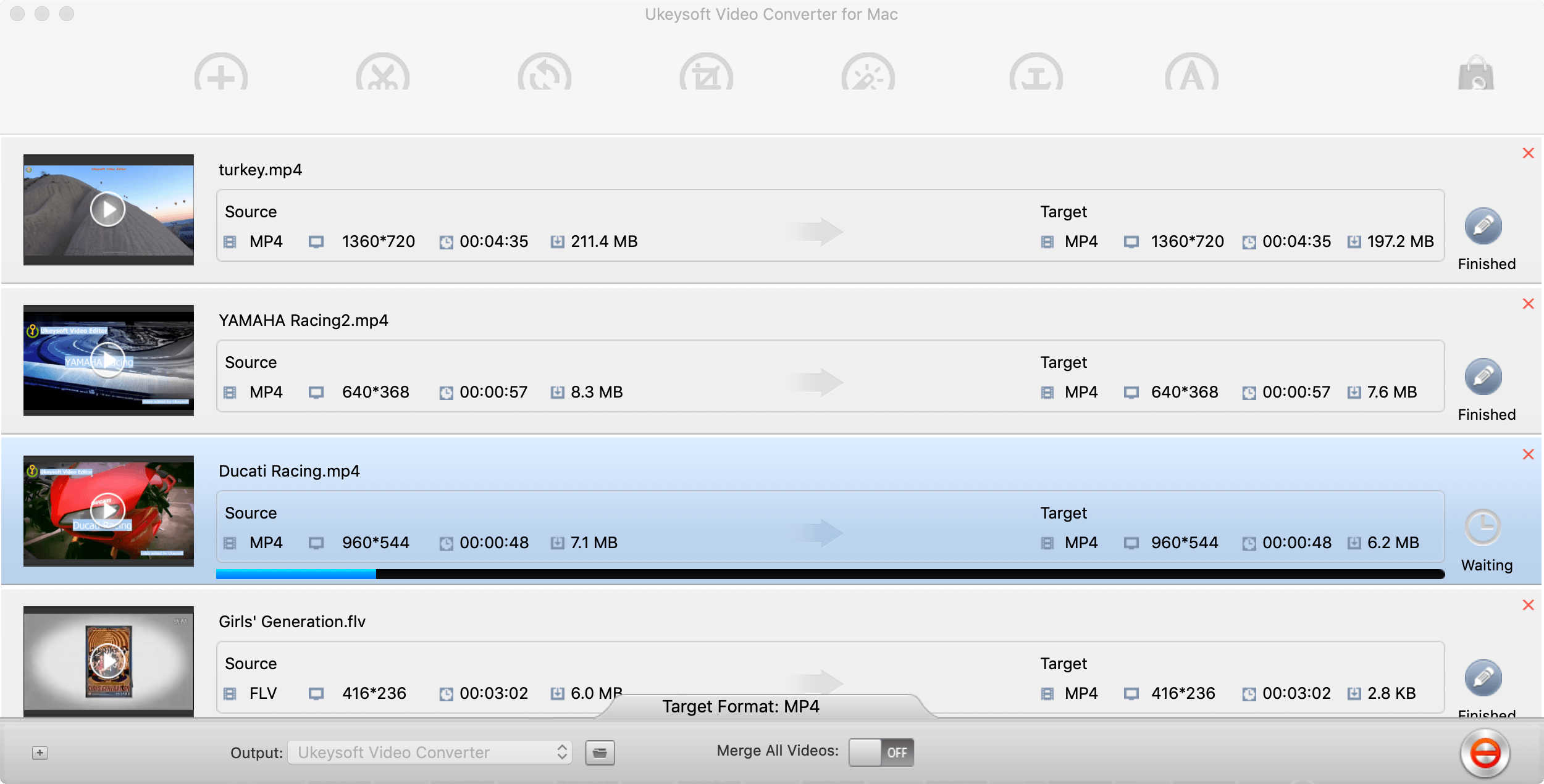Click the edit pencil icon for turkey.mp4

[x=1485, y=228]
